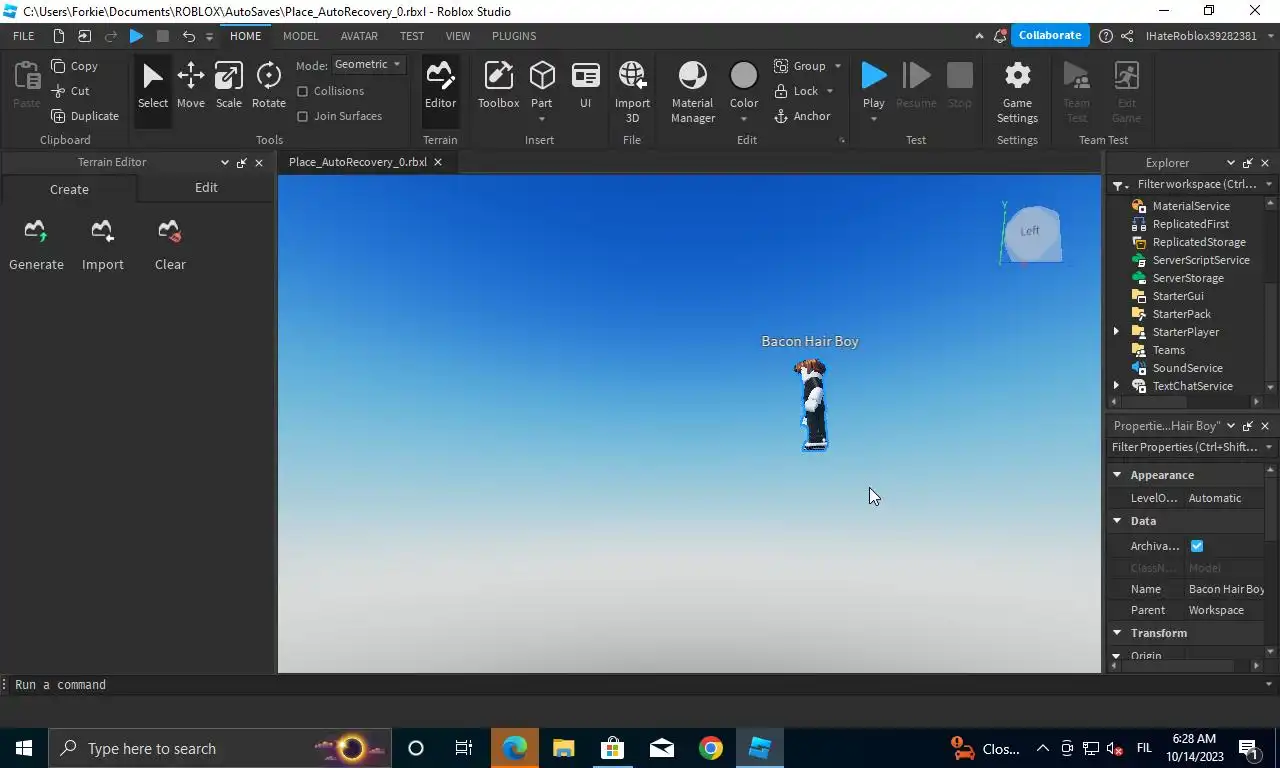1280x768 pixels.
Task: Click the new file icon
Action: 58,36
